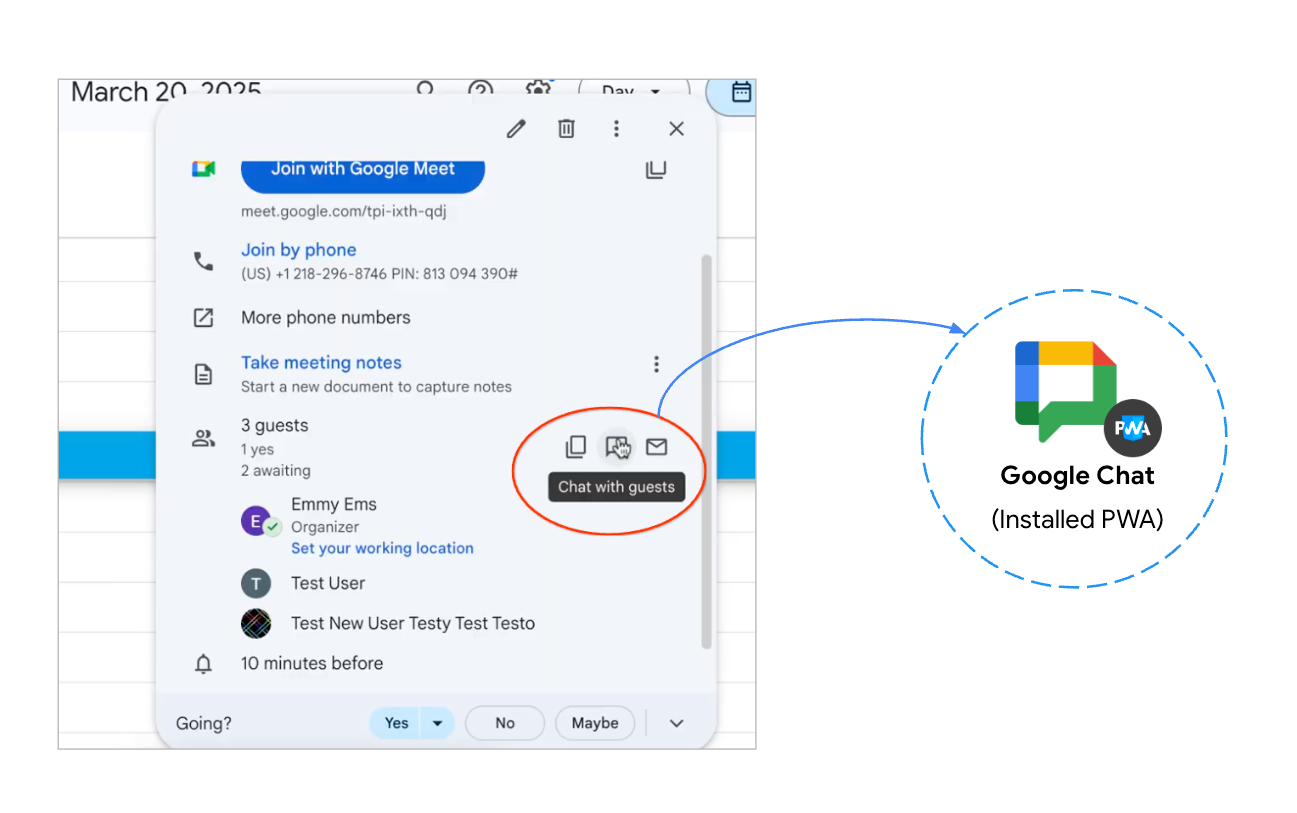Close the event details popup
Screen dimensions: 1297x813
[x=676, y=129]
